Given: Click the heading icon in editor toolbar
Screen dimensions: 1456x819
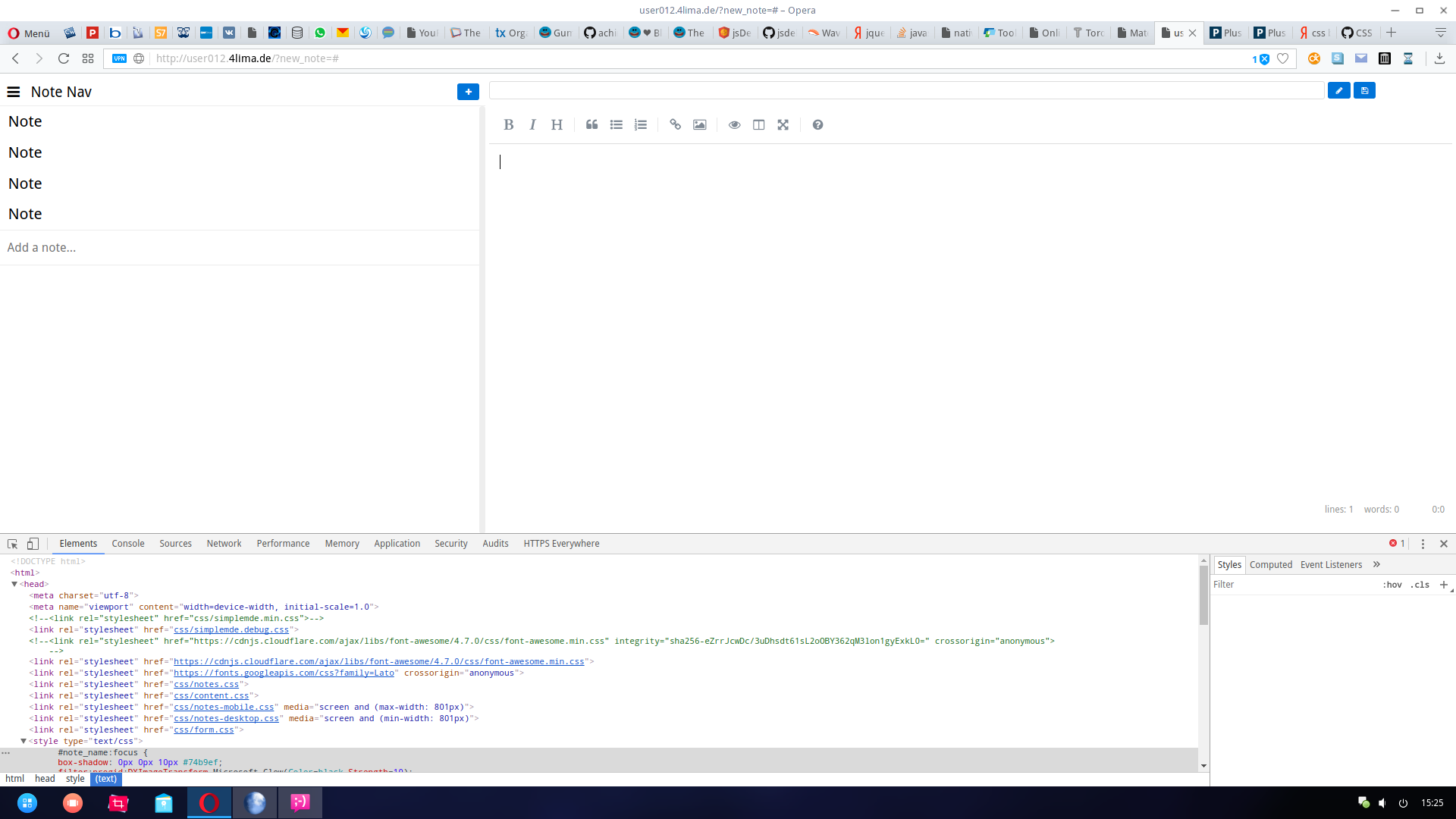Looking at the screenshot, I should 557,125.
